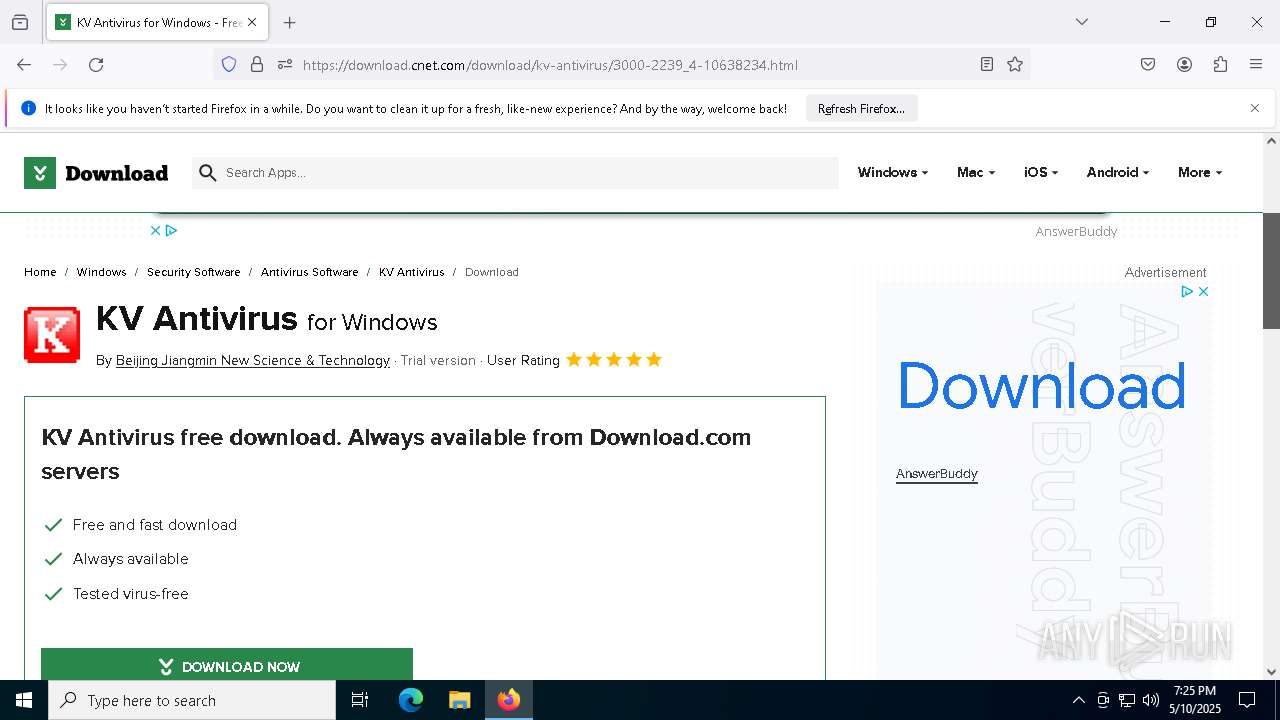This screenshot has height=720, width=1280.
Task: Open the Home breadcrumb link
Action: click(x=40, y=272)
